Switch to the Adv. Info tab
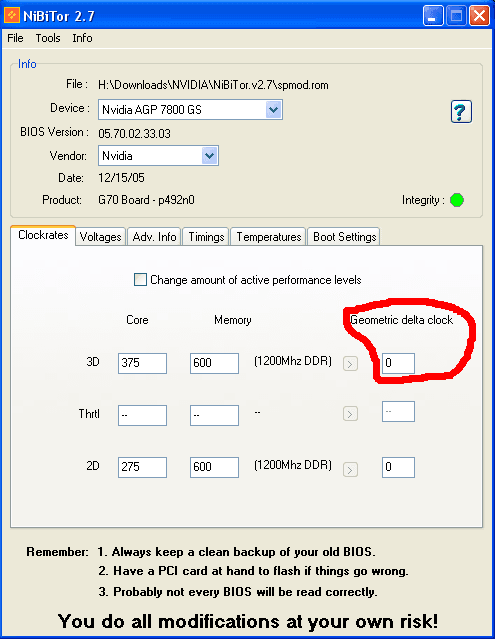 pyautogui.click(x=154, y=237)
